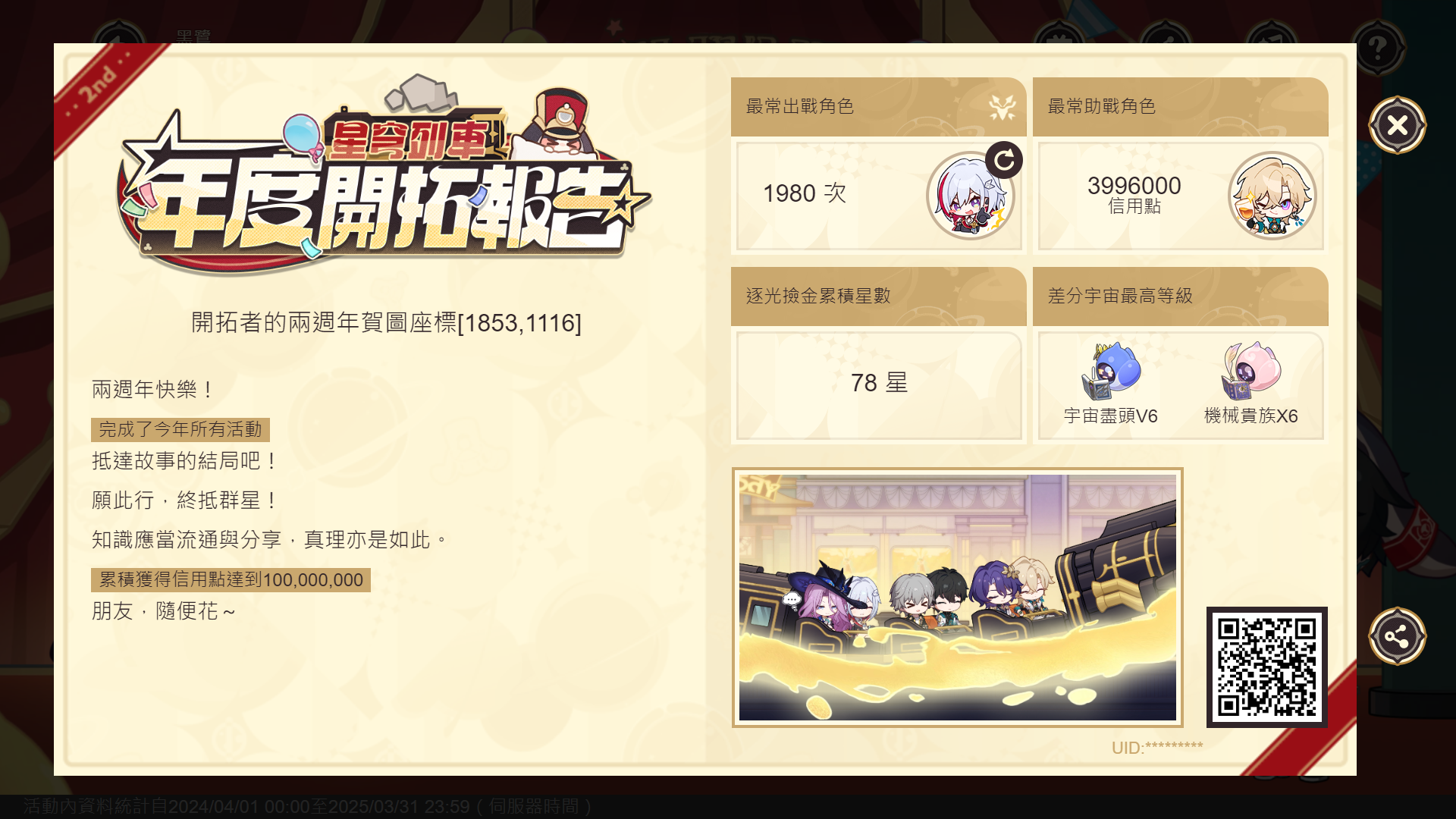The image size is (1456, 819).
Task: Select the 累積獲得信用點達到100,000,000 tag
Action: (231, 580)
